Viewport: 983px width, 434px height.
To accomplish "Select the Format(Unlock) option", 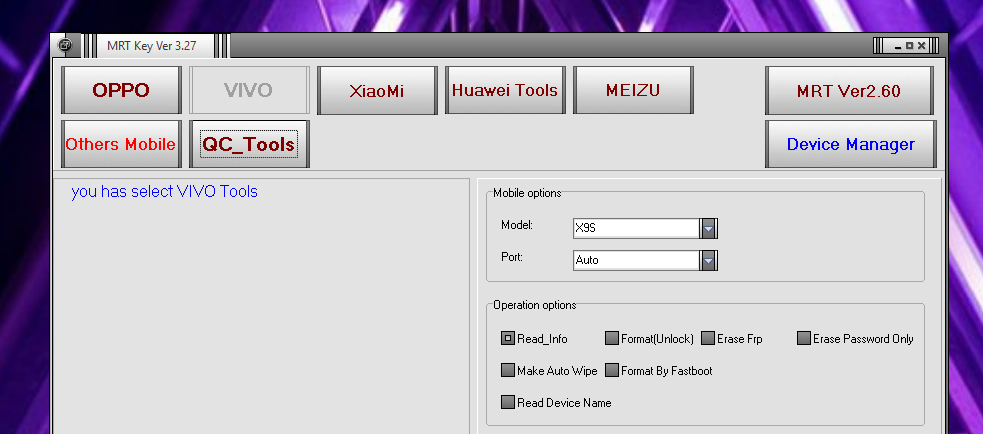I will click(649, 339).
